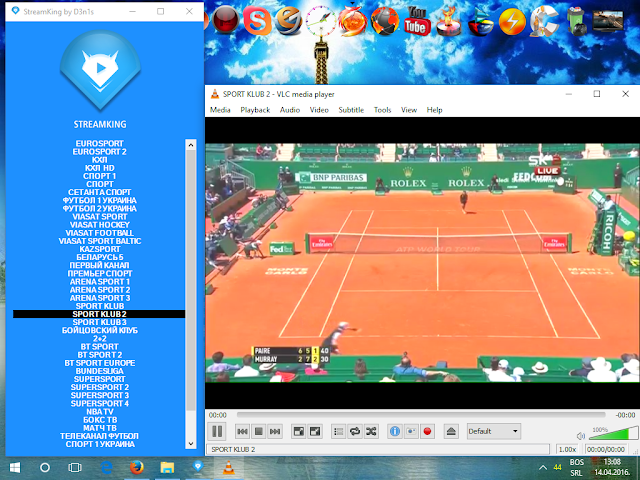640x480 pixels.
Task: Select the highlighted SPORT KLUB 2 channel
Action: (x=99, y=314)
